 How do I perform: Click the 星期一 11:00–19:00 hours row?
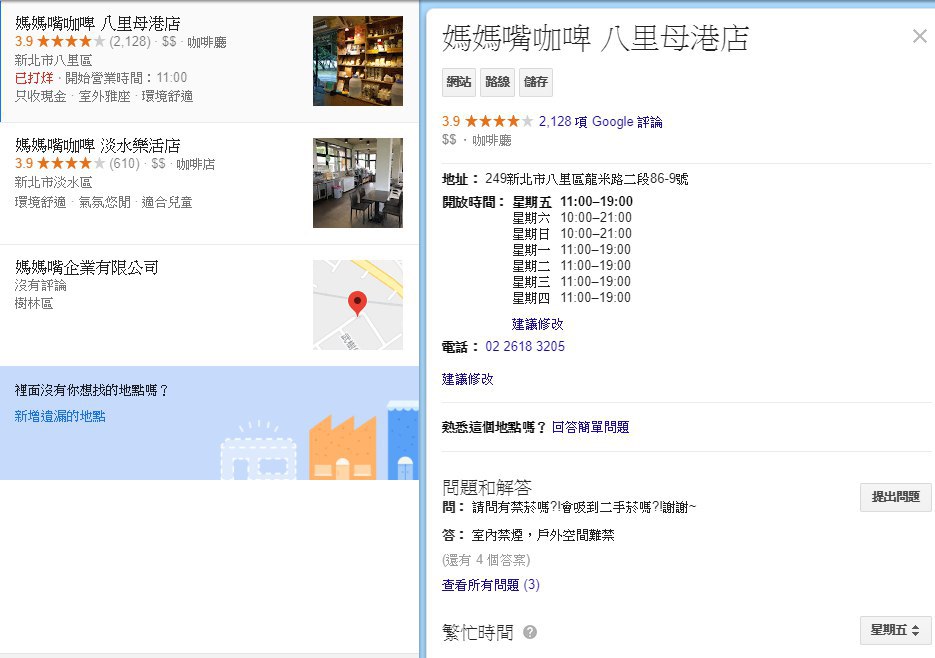point(572,250)
